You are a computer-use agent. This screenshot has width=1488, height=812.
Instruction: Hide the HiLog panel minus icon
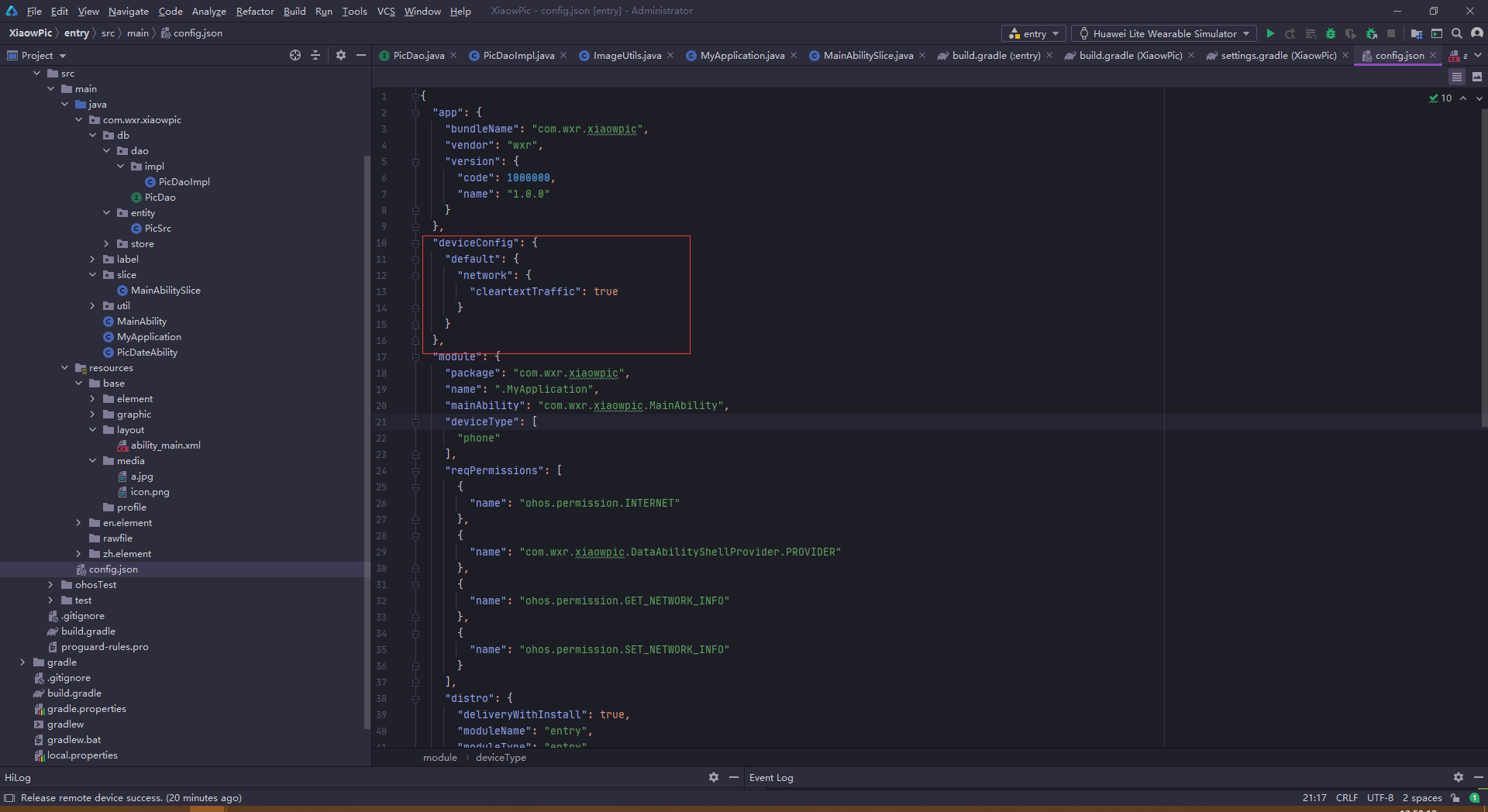pos(734,777)
